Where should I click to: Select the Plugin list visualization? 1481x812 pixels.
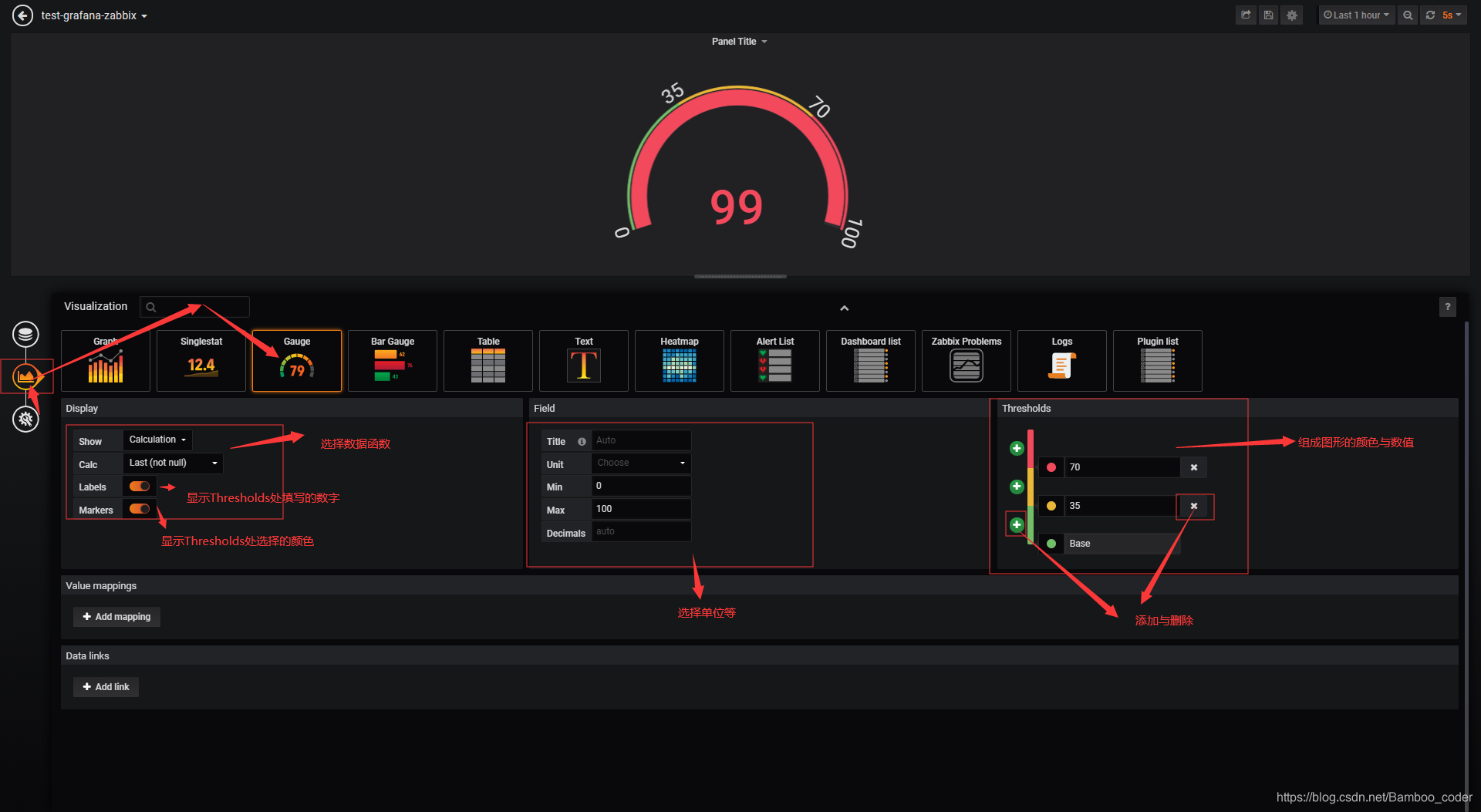coord(1158,361)
